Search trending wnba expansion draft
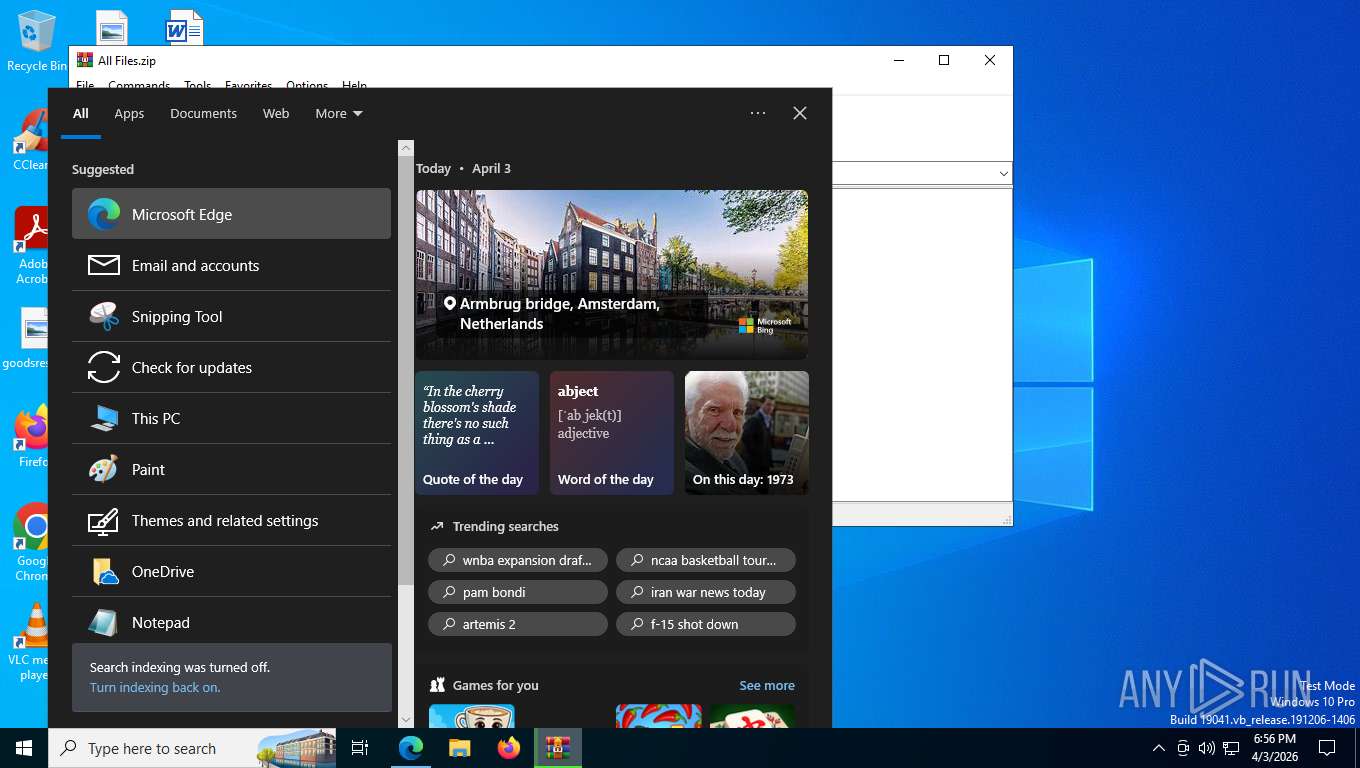This screenshot has width=1360, height=768. tap(518, 560)
